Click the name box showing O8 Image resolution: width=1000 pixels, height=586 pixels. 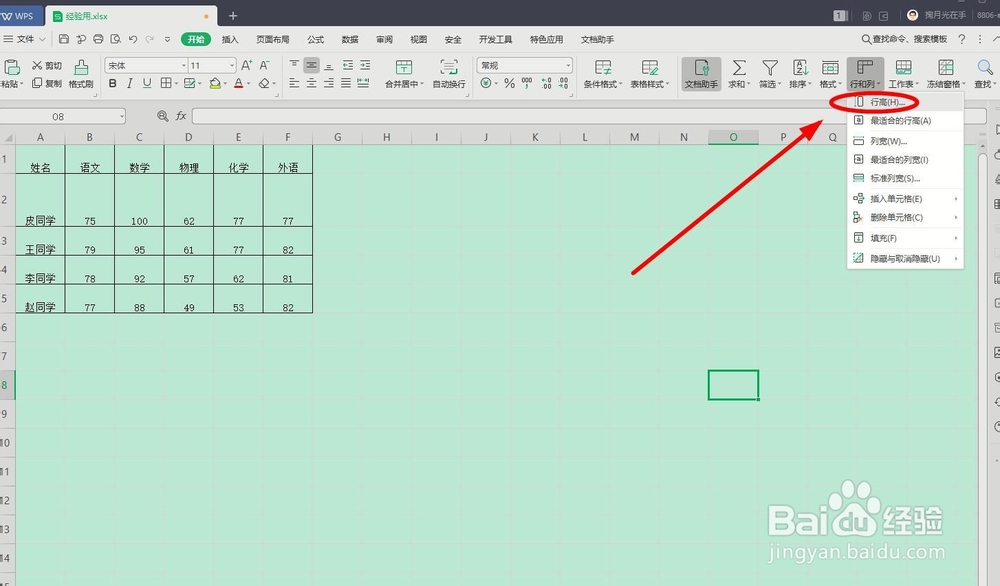[x=62, y=116]
